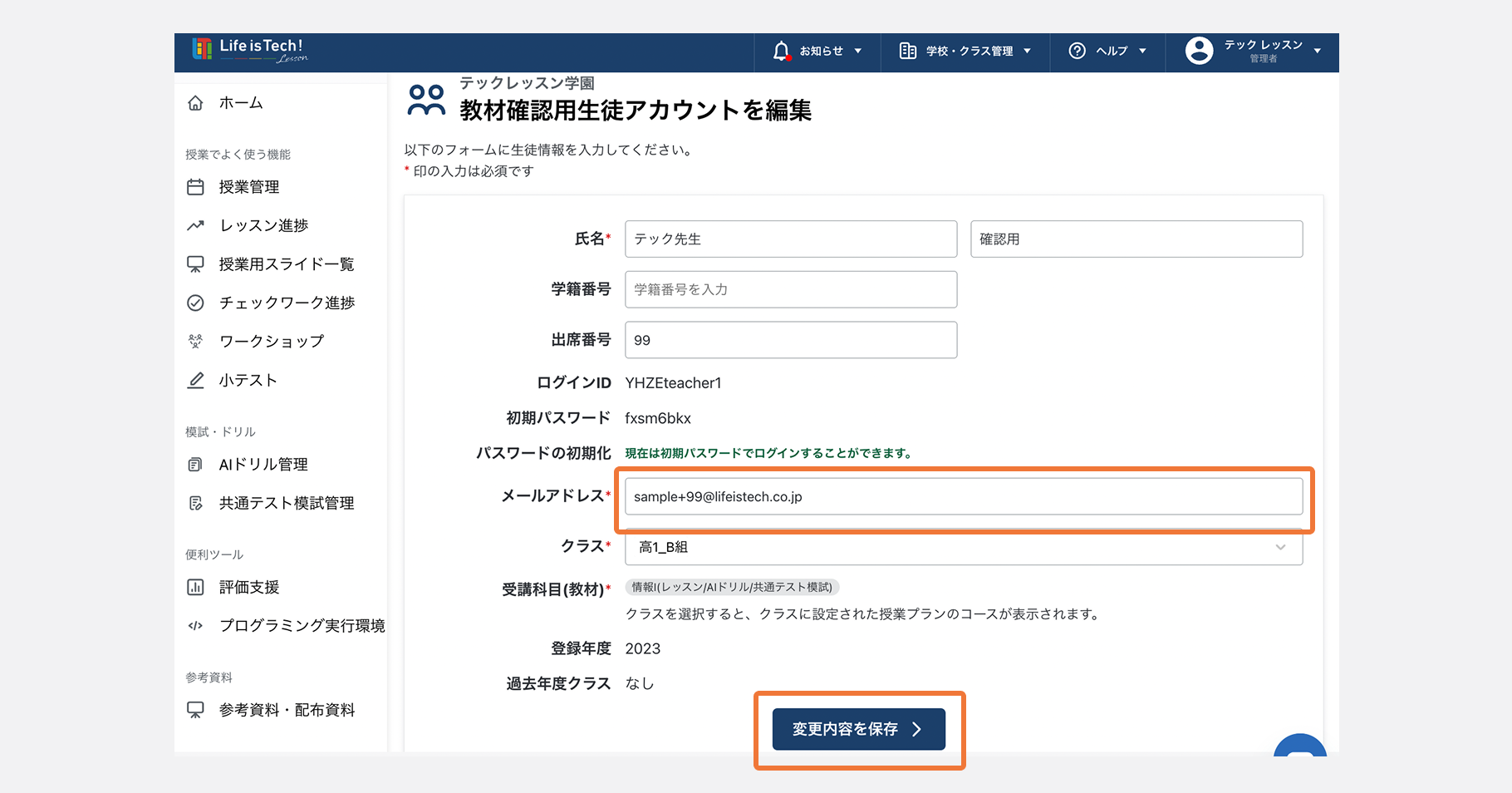Click the registration year 2023
1512x793 pixels.
(x=643, y=648)
